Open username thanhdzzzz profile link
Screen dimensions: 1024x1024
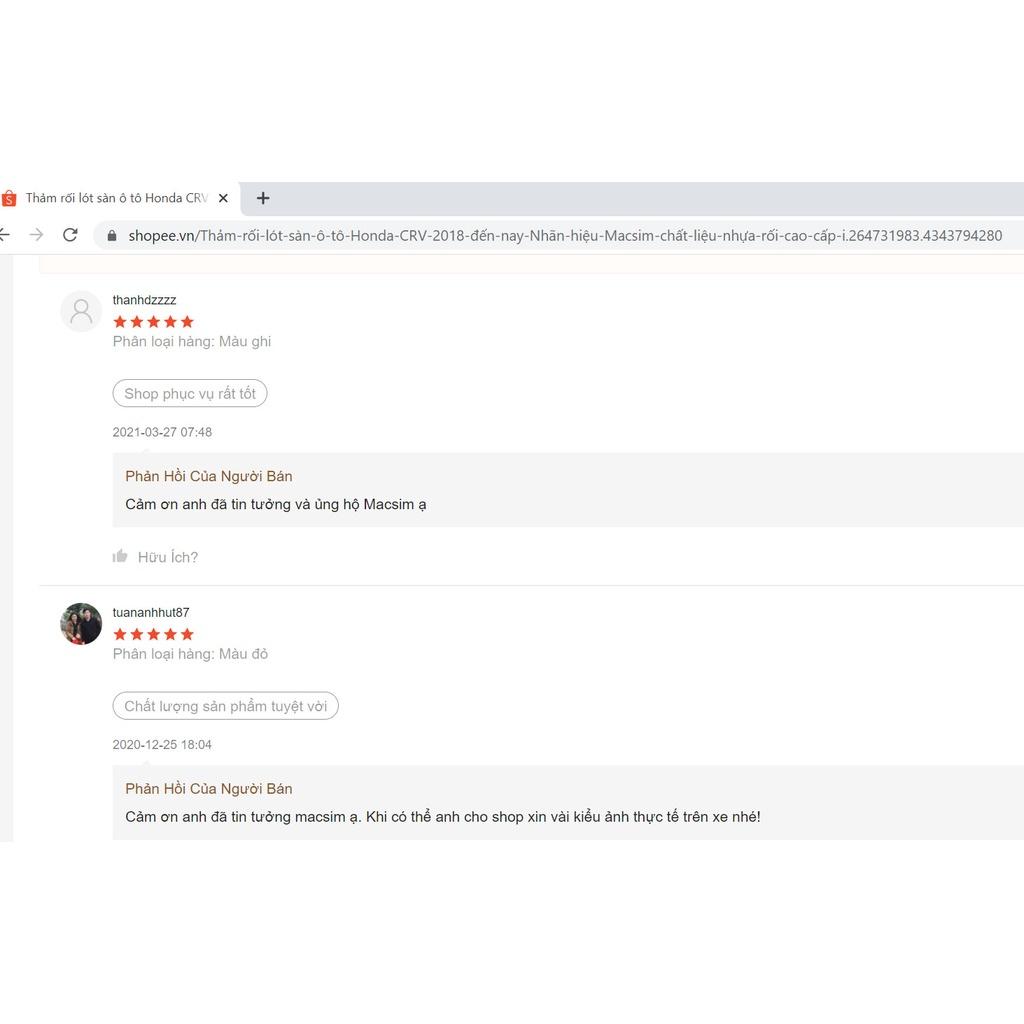point(144,300)
